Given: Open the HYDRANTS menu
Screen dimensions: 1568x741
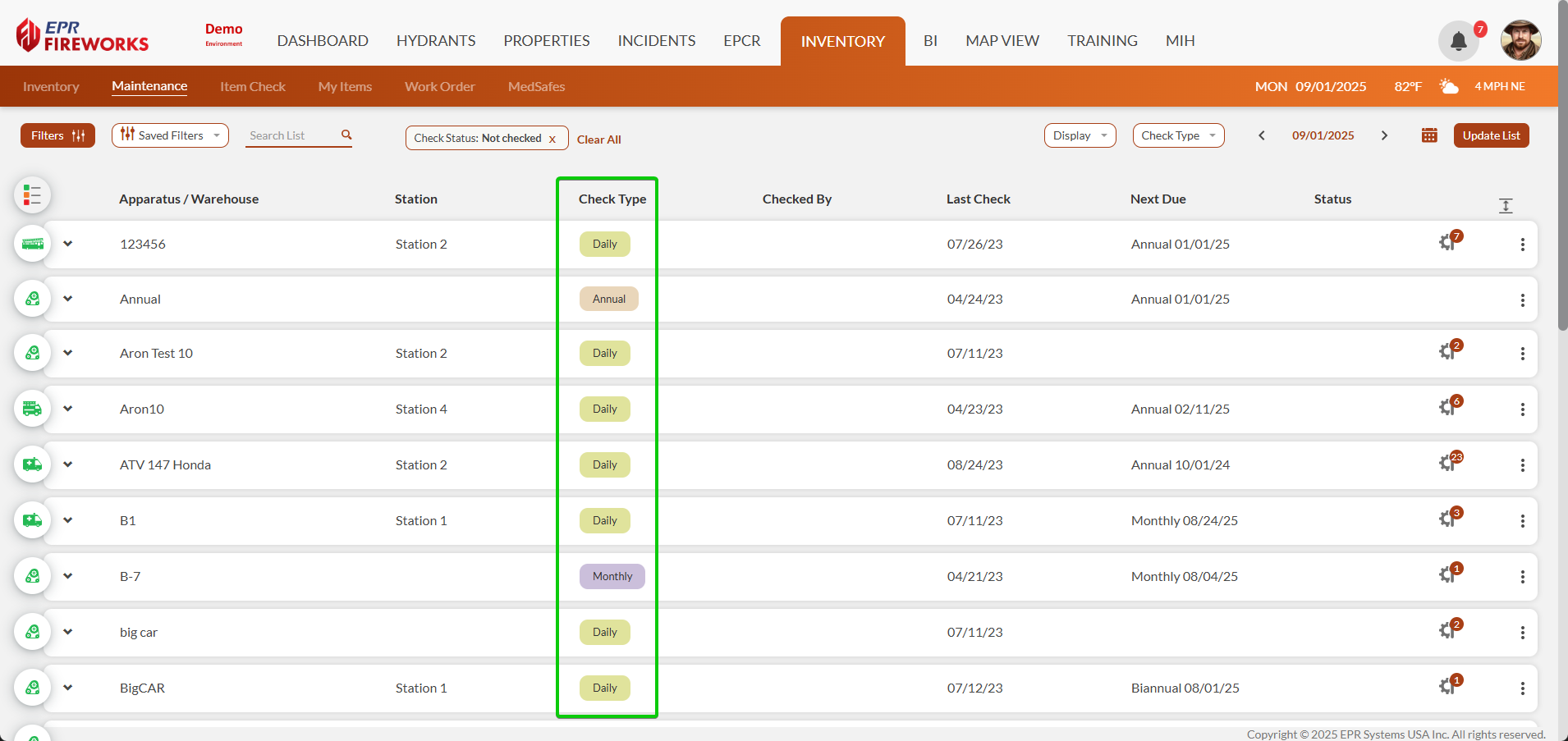Looking at the screenshot, I should pos(436,41).
